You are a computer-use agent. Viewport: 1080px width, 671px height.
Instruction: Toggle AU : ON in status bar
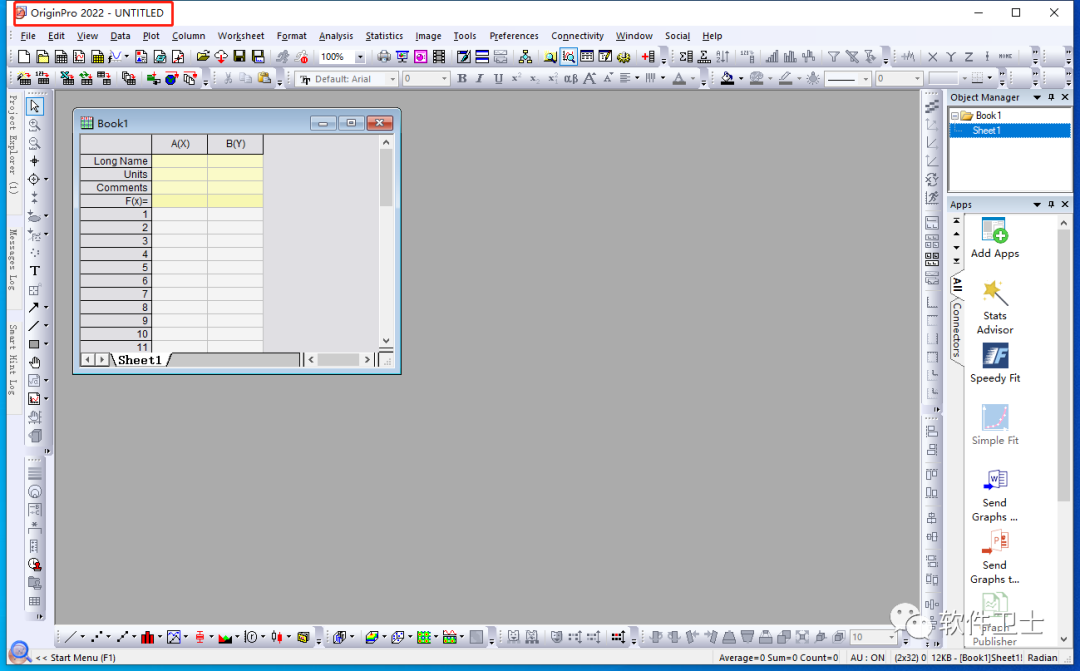point(867,657)
